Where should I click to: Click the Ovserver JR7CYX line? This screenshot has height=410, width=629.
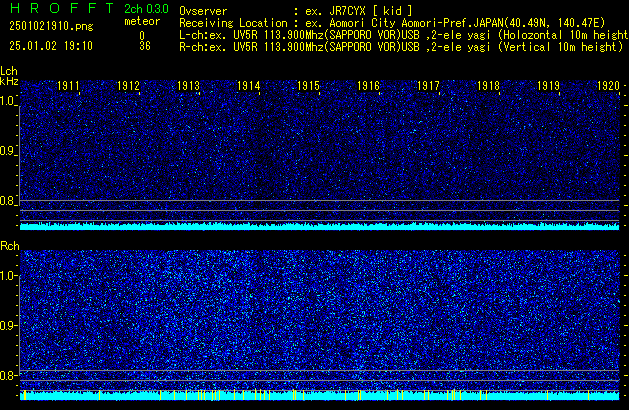tap(296, 11)
